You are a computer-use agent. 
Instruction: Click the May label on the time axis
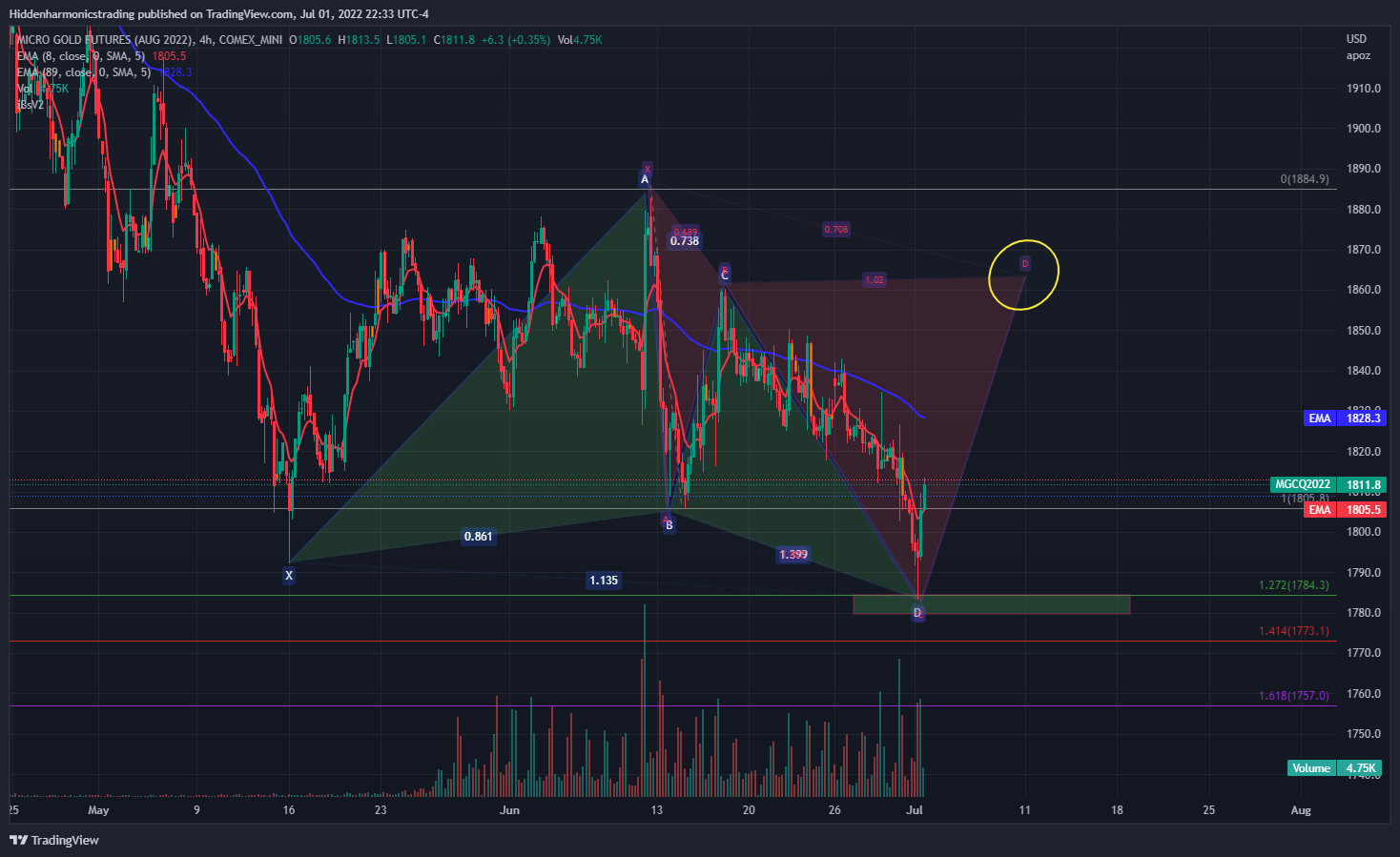click(x=98, y=810)
